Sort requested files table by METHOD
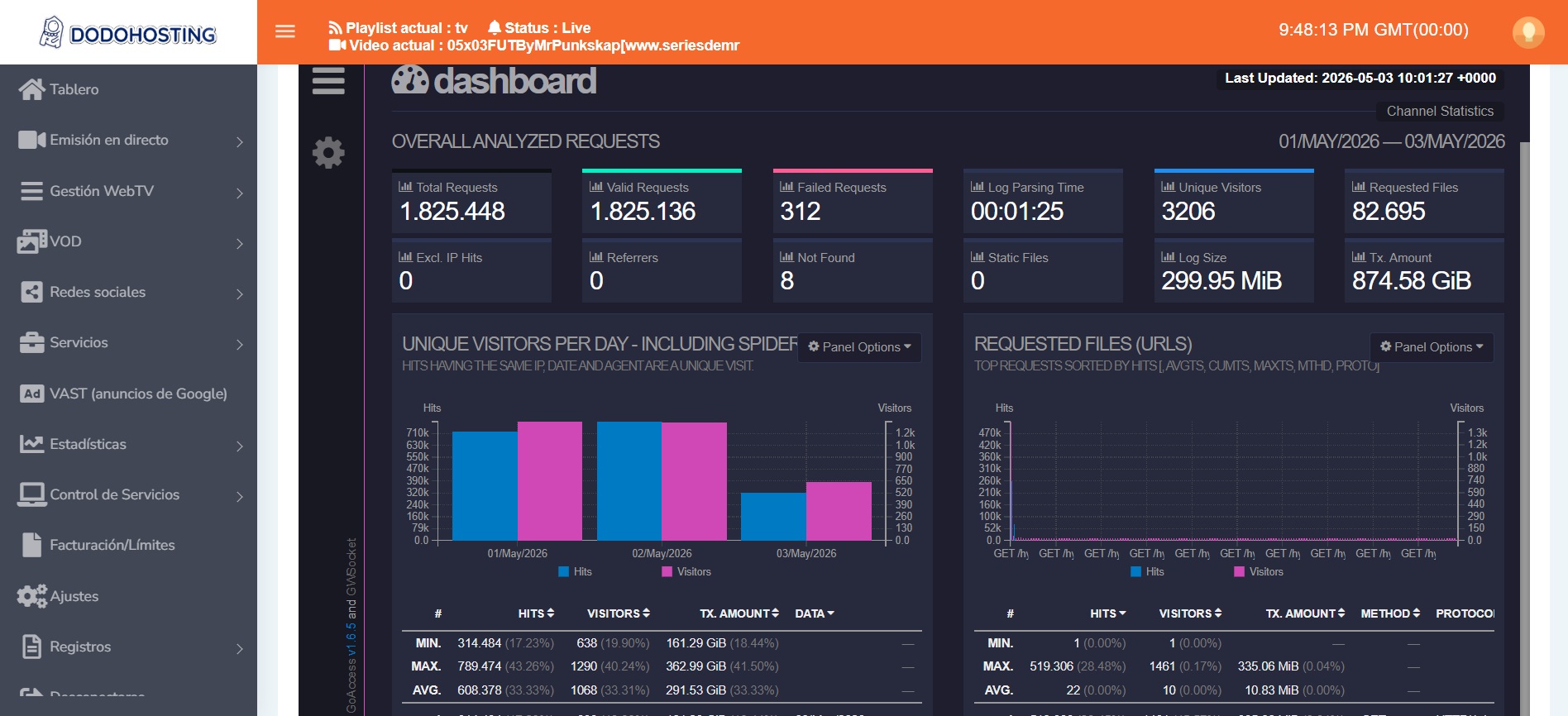The image size is (1568, 716). 1390,613
